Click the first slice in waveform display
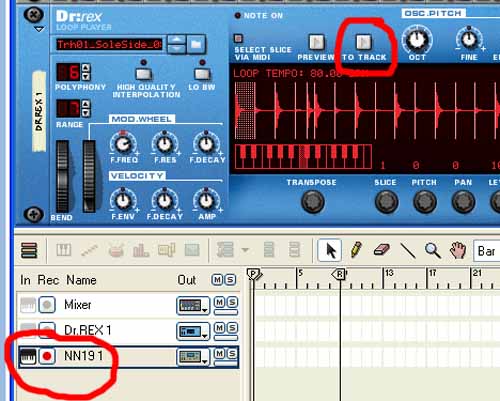The height and width of the screenshot is (401, 500). pyautogui.click(x=245, y=110)
